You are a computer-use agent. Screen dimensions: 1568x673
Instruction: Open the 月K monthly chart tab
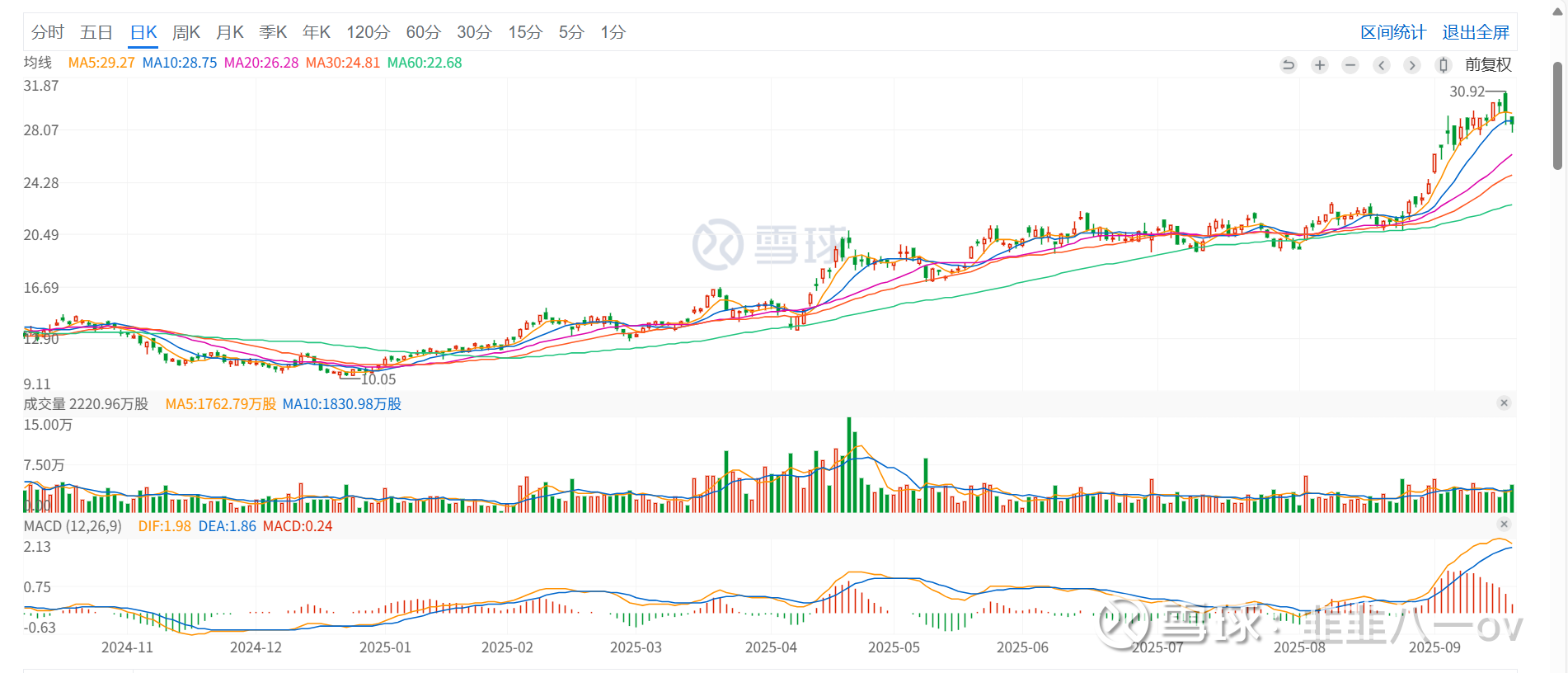pyautogui.click(x=230, y=32)
